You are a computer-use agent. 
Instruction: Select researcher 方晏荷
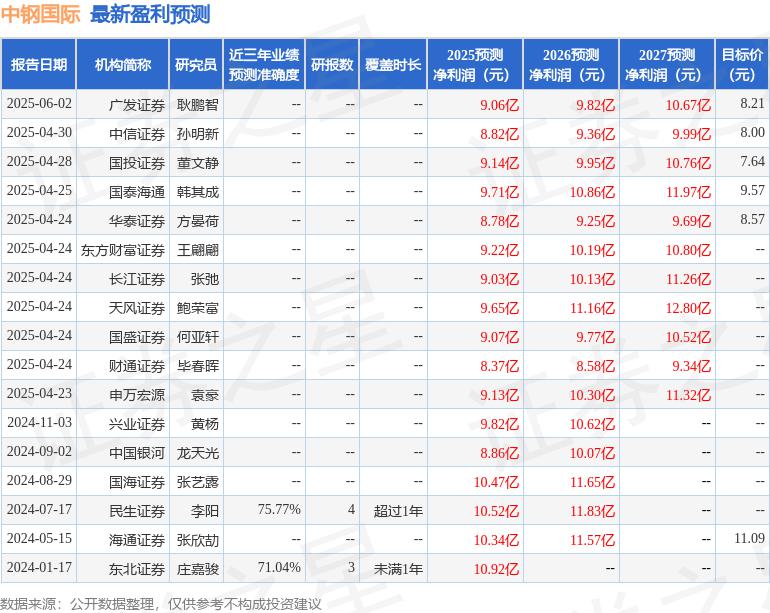point(197,221)
